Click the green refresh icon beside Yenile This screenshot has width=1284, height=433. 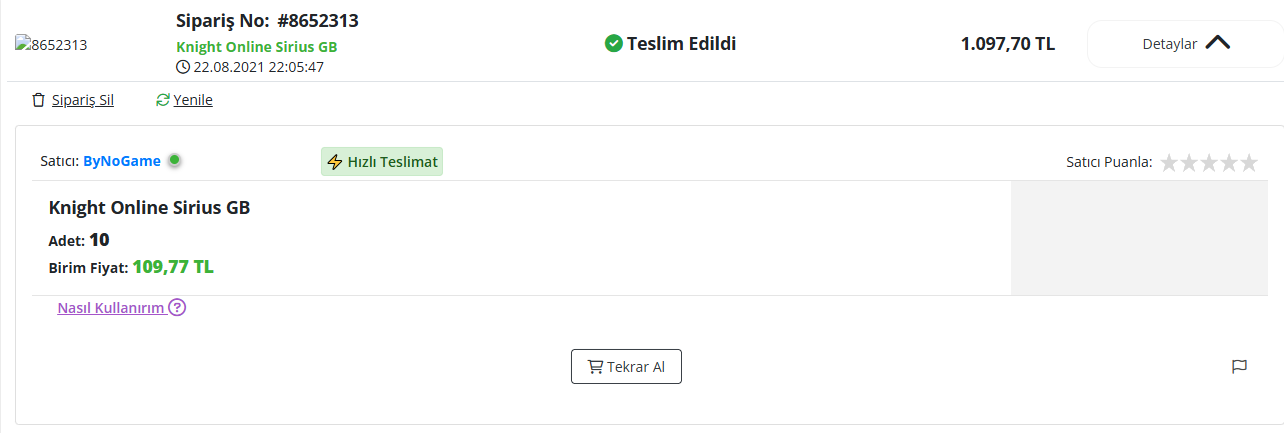(x=163, y=100)
